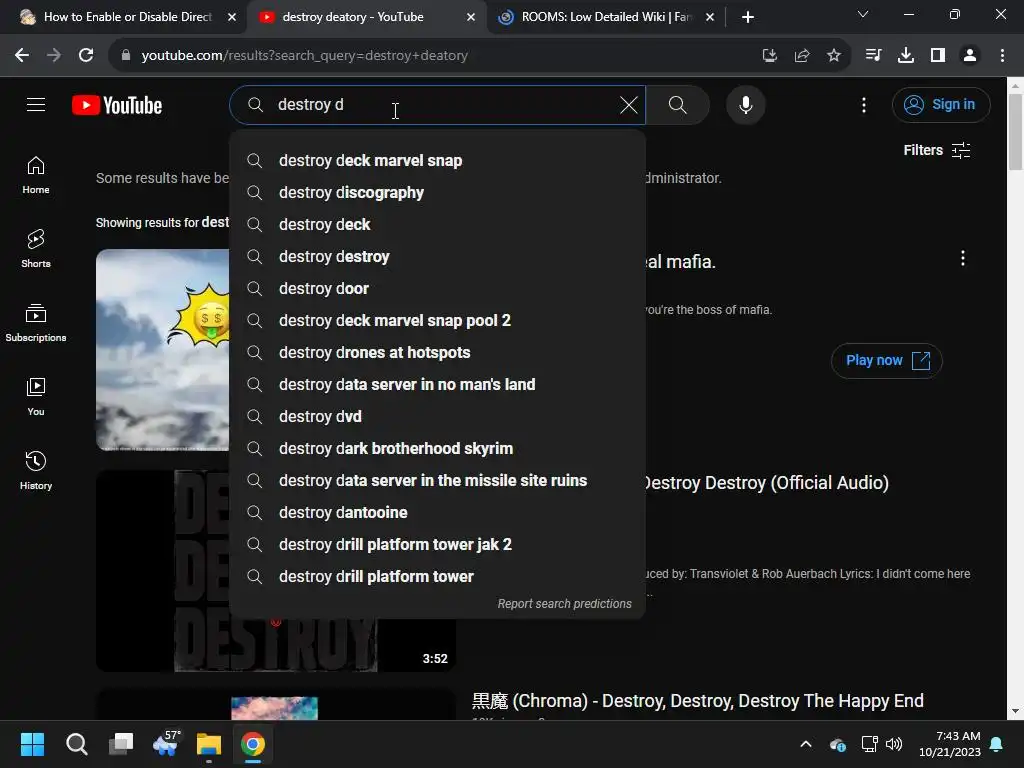Show hidden system tray icons
The height and width of the screenshot is (768, 1024).
point(806,744)
